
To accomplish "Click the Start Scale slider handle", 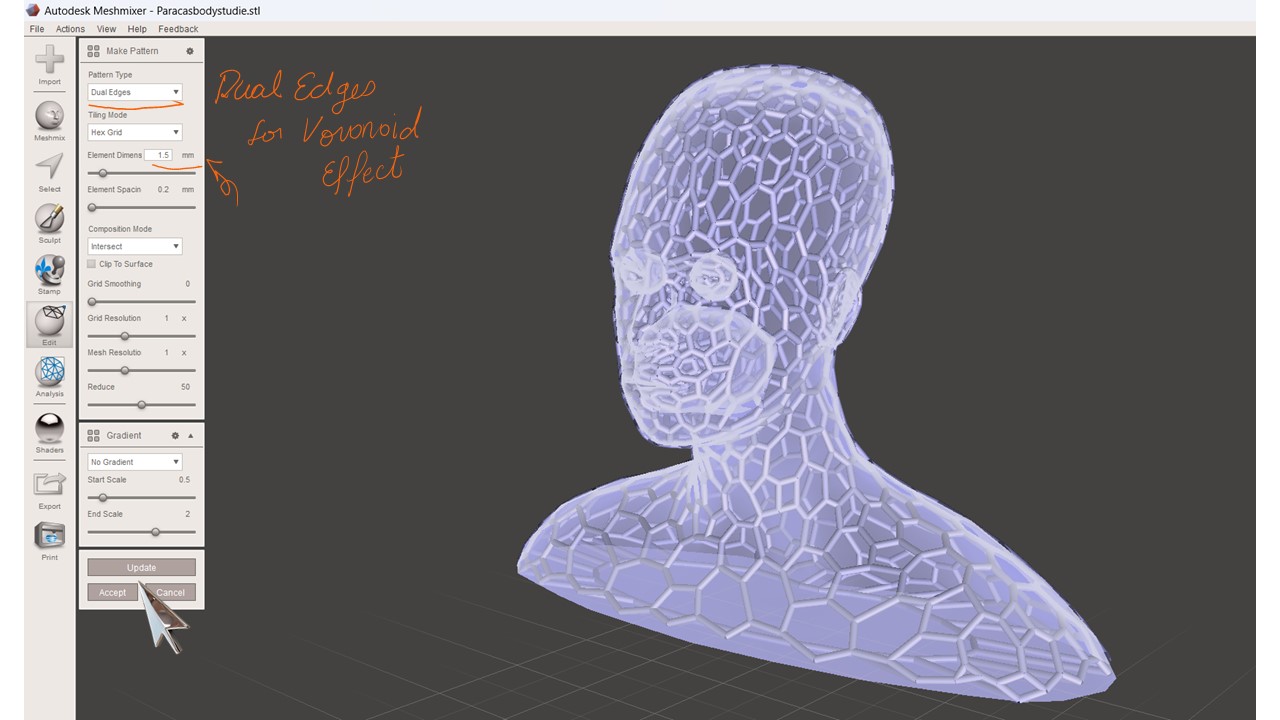I will [102, 497].
